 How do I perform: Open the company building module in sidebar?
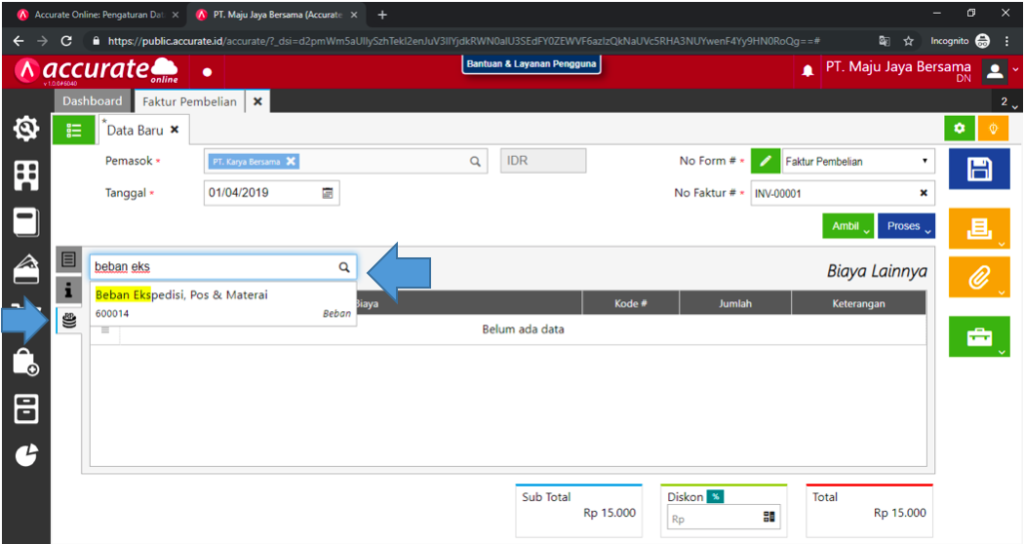click(x=26, y=175)
